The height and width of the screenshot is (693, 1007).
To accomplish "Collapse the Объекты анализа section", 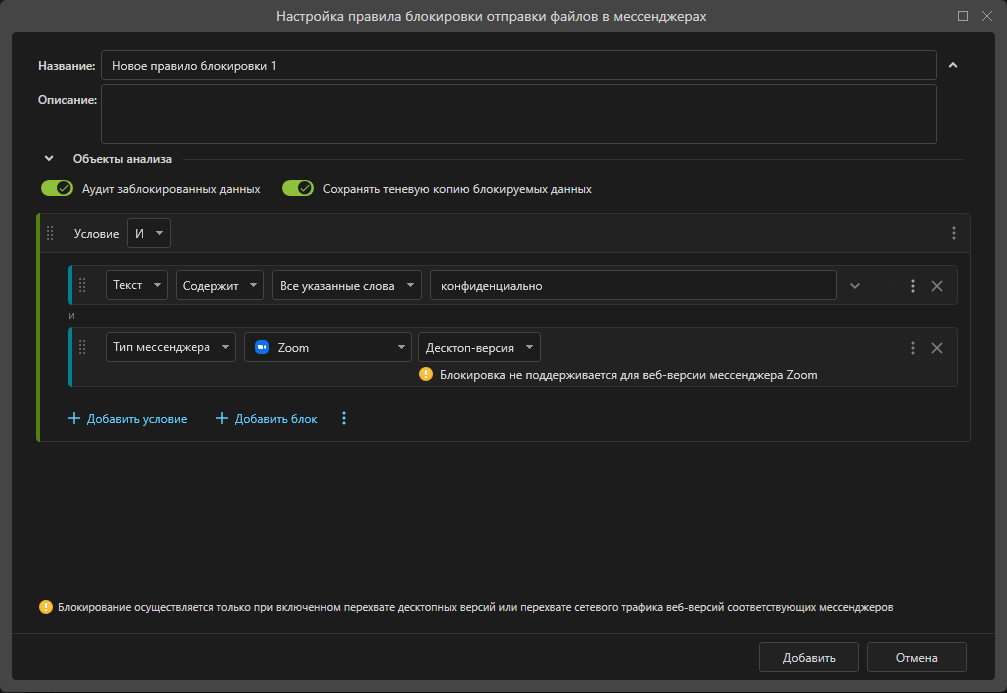I will point(49,158).
